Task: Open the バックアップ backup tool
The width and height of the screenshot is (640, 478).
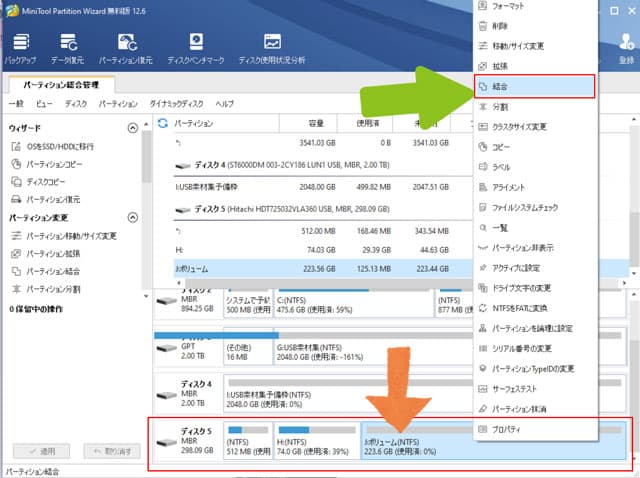Action: 20,49
